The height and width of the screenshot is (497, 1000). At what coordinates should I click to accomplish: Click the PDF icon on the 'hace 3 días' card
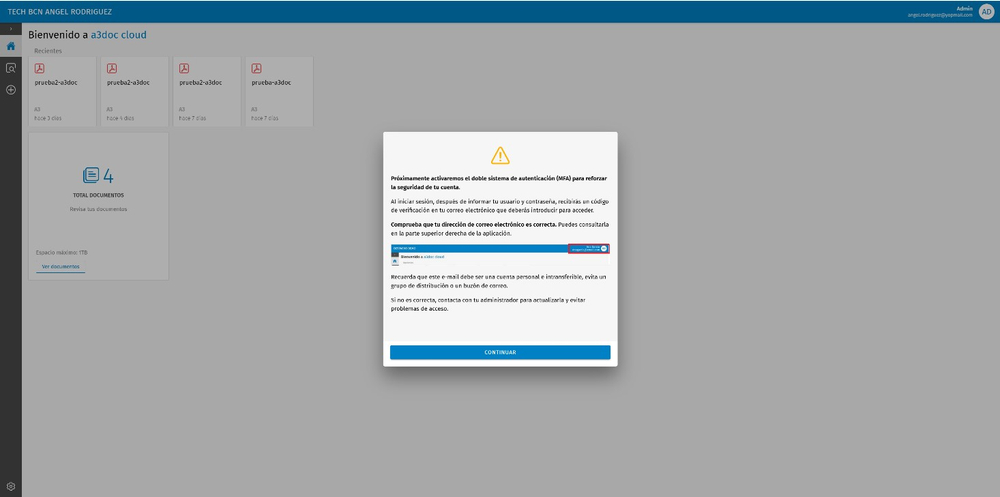[40, 68]
